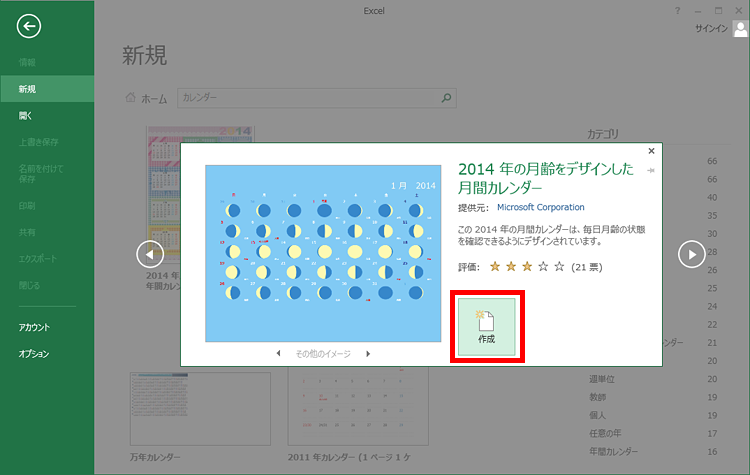The width and height of the screenshot is (750, 475).
Task: Filter by the 教師 category
Action: [597, 397]
